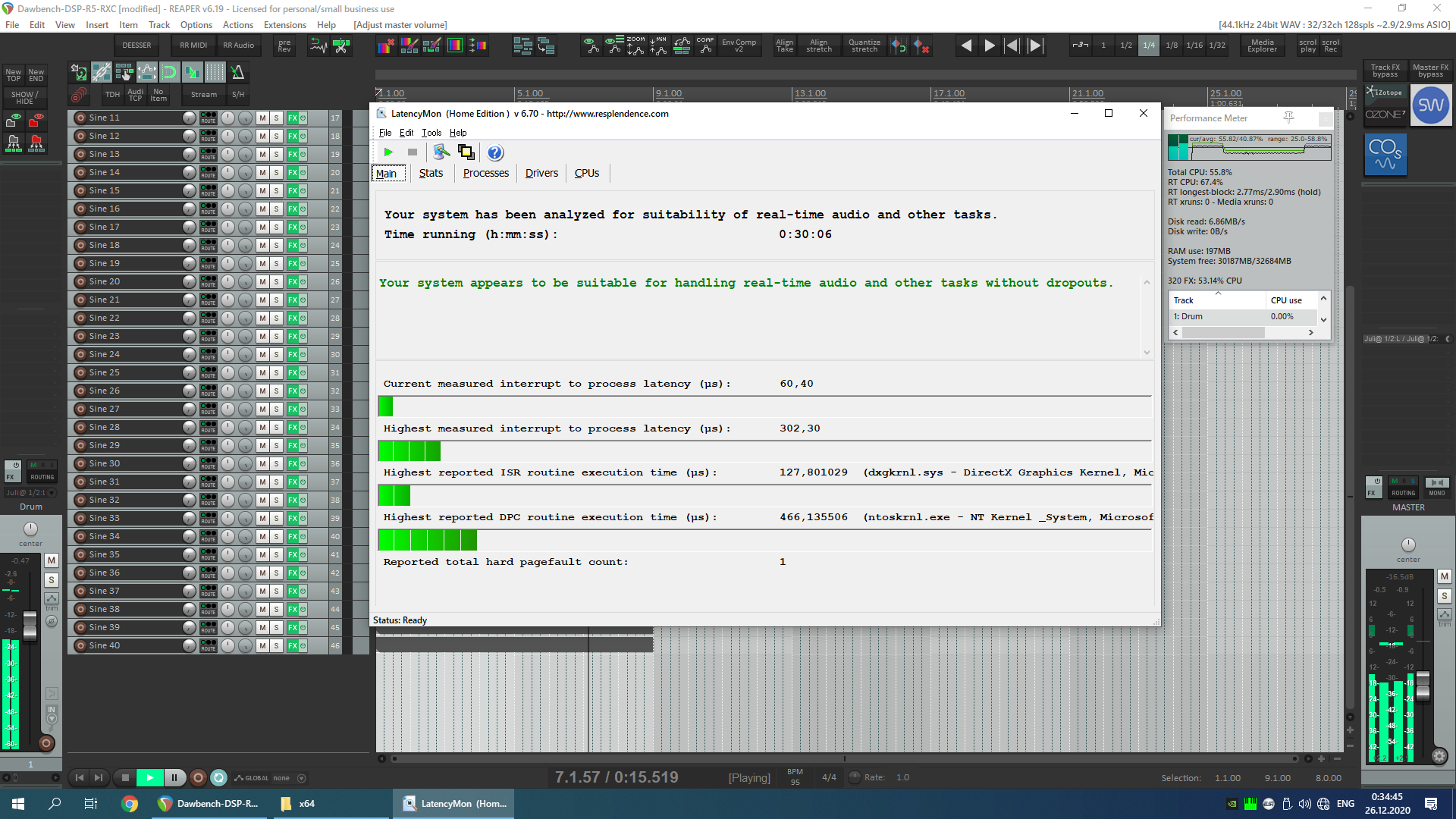Toggle FX bypass on Sine 15 track
This screenshot has width=1456, height=819.
(x=303, y=190)
